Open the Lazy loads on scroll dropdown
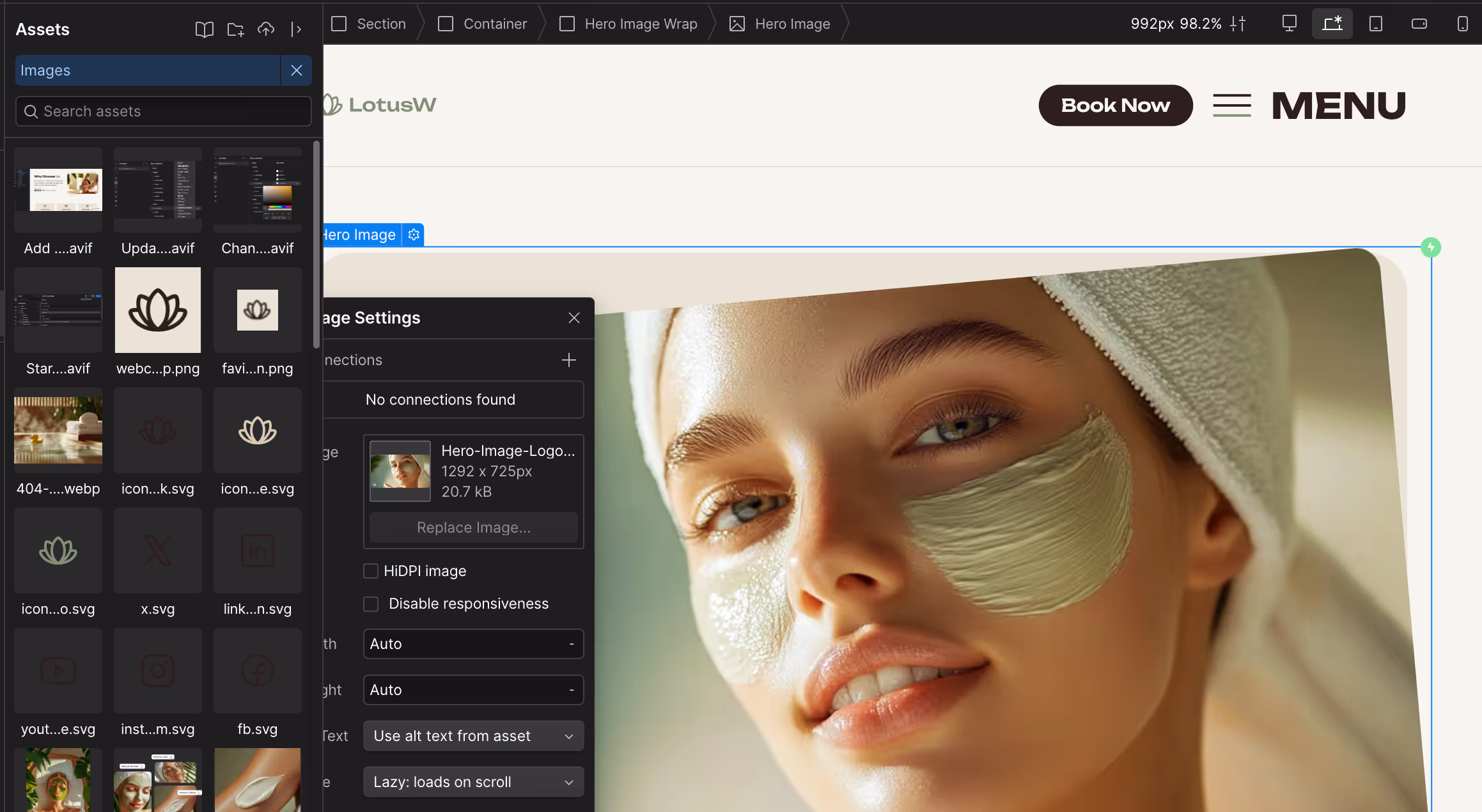 pos(473,782)
